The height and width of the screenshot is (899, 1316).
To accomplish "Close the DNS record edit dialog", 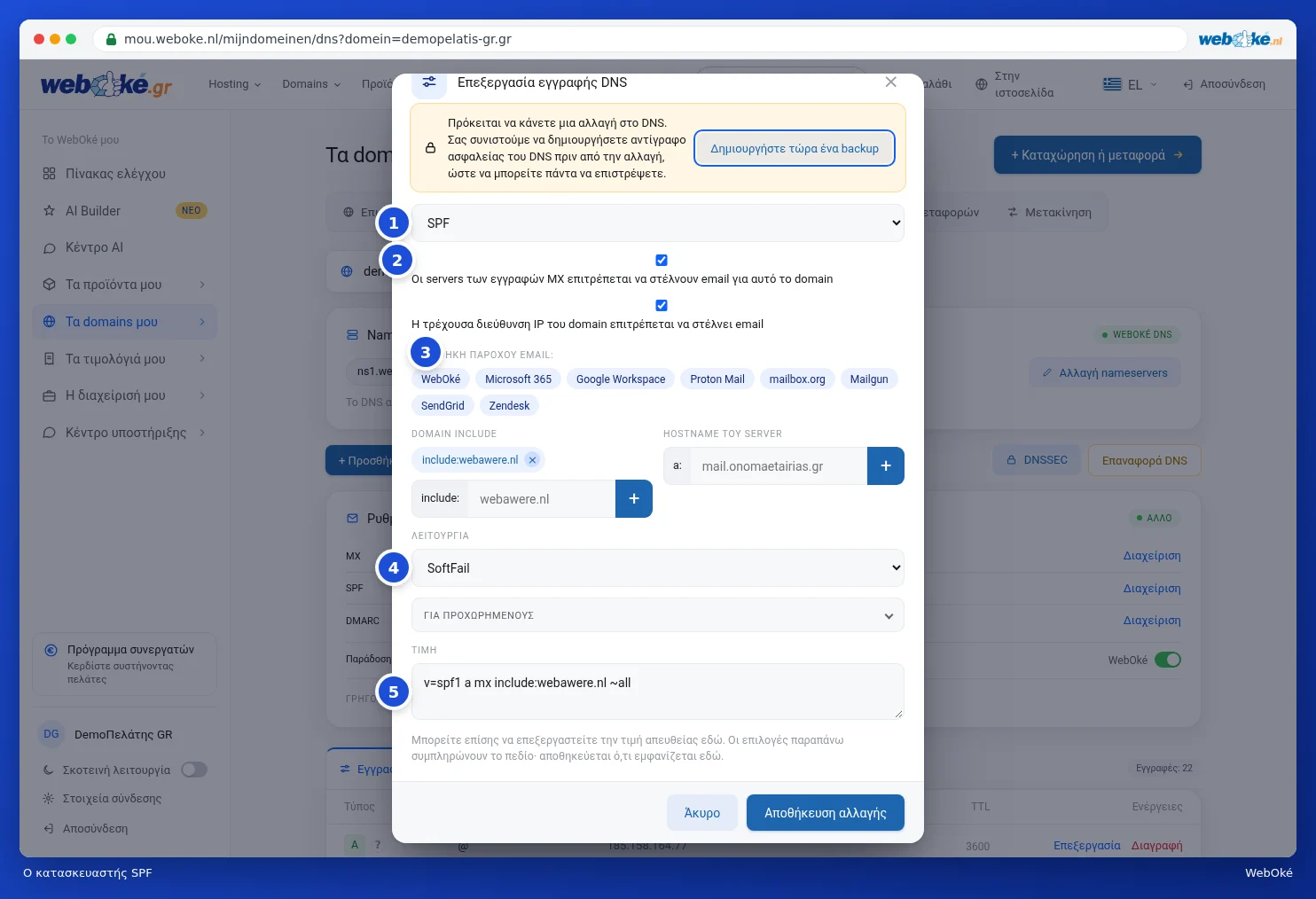I will tap(891, 82).
